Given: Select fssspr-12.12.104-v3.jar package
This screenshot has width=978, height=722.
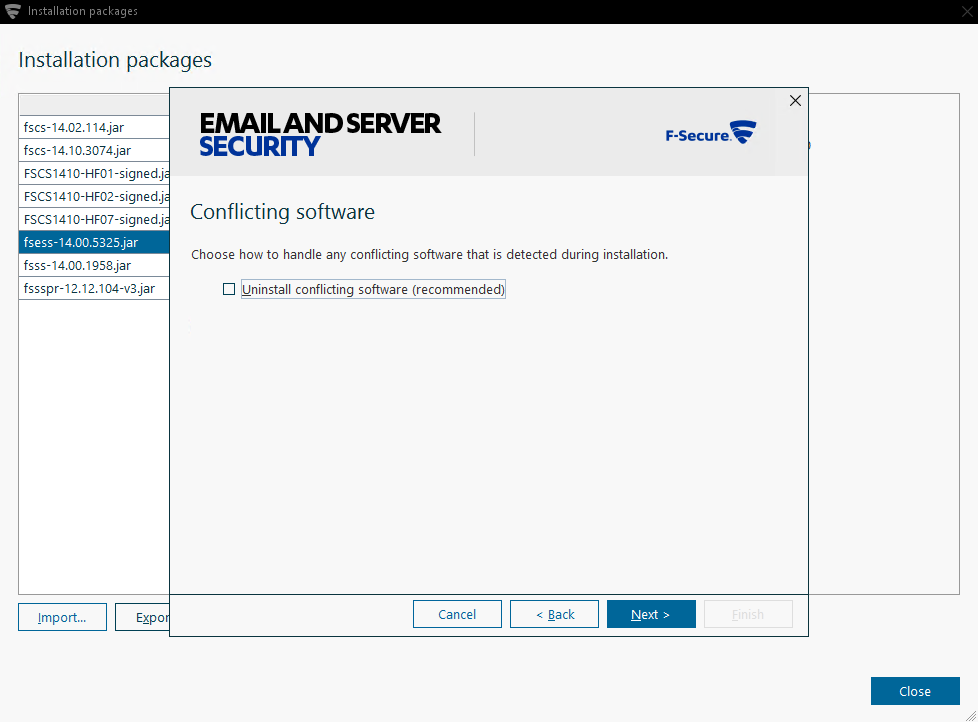Looking at the screenshot, I should pyautogui.click(x=94, y=289).
